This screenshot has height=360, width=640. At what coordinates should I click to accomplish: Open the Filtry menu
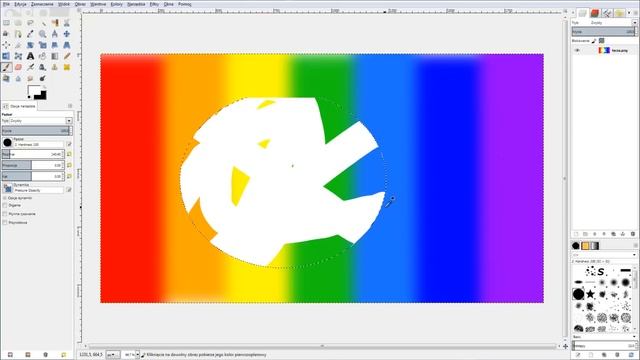(x=154, y=4)
